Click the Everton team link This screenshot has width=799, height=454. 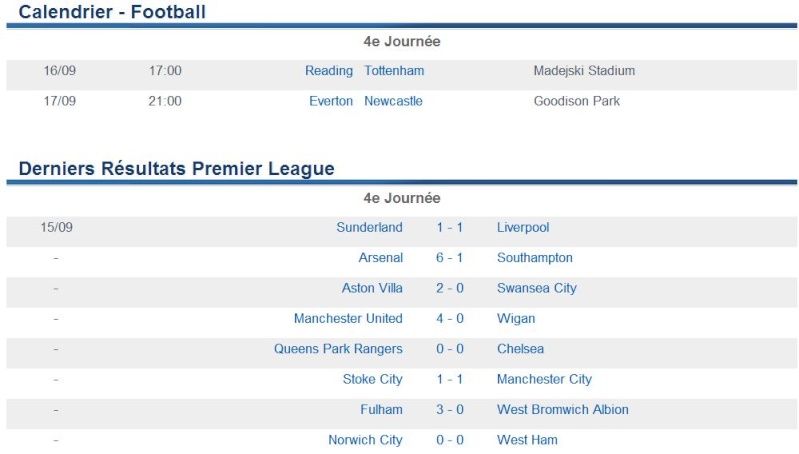pyautogui.click(x=331, y=101)
